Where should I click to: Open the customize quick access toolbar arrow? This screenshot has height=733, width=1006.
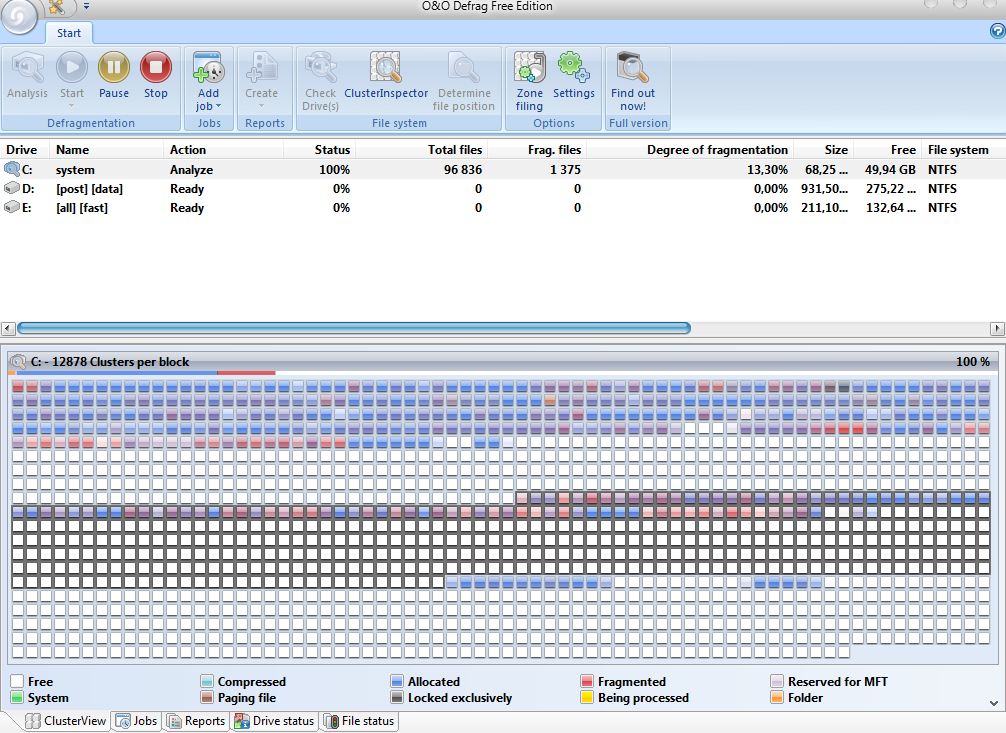point(86,6)
